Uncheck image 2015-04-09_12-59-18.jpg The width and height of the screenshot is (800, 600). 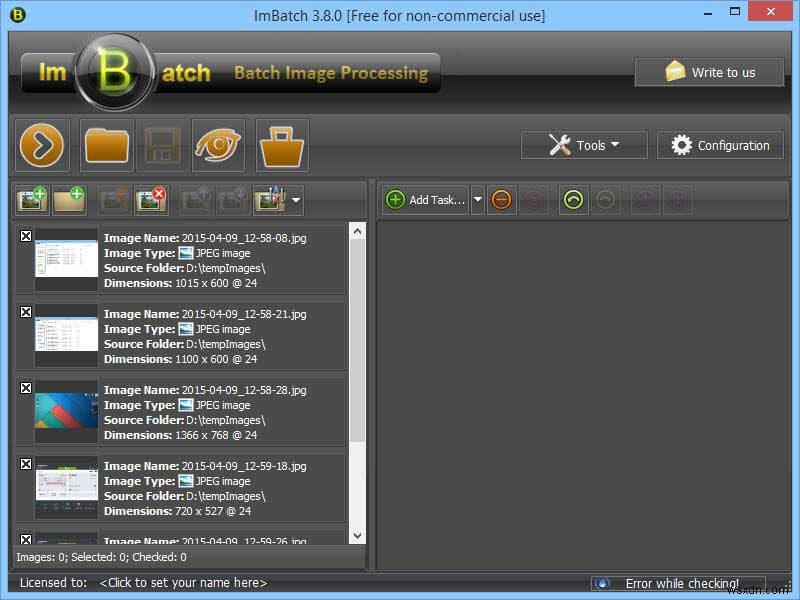[25, 464]
